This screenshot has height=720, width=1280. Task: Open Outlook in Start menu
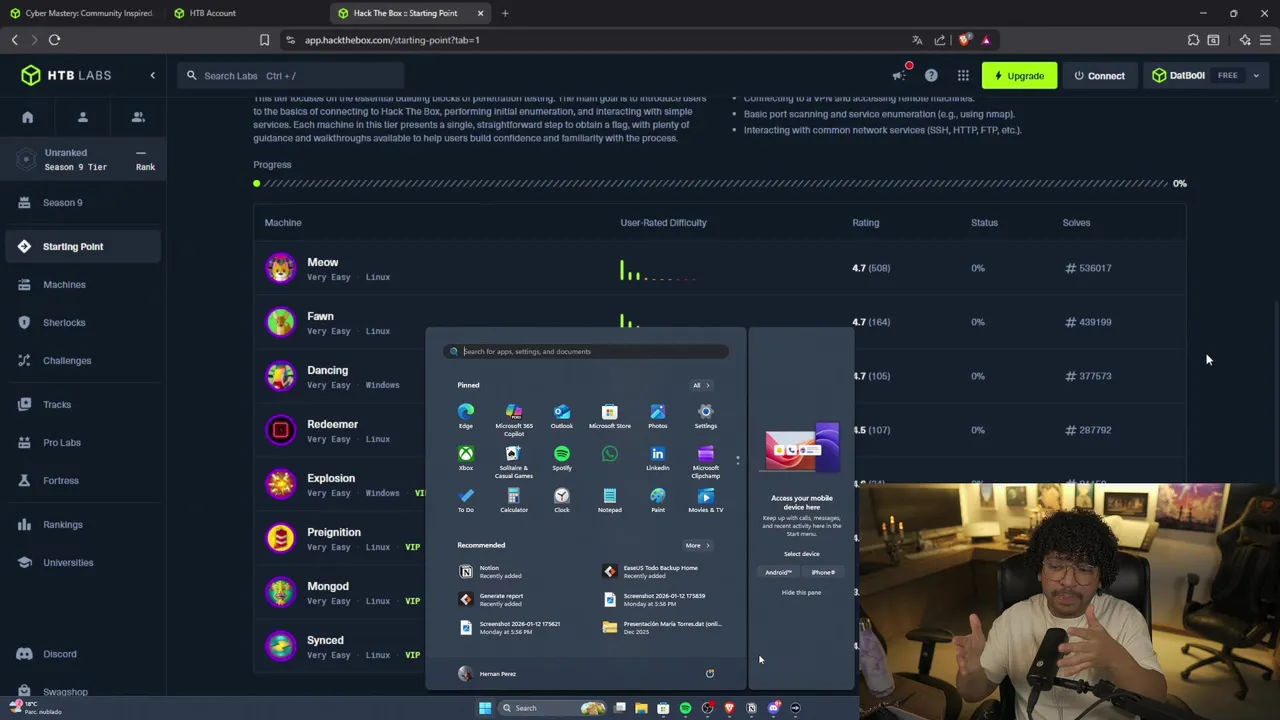[562, 416]
